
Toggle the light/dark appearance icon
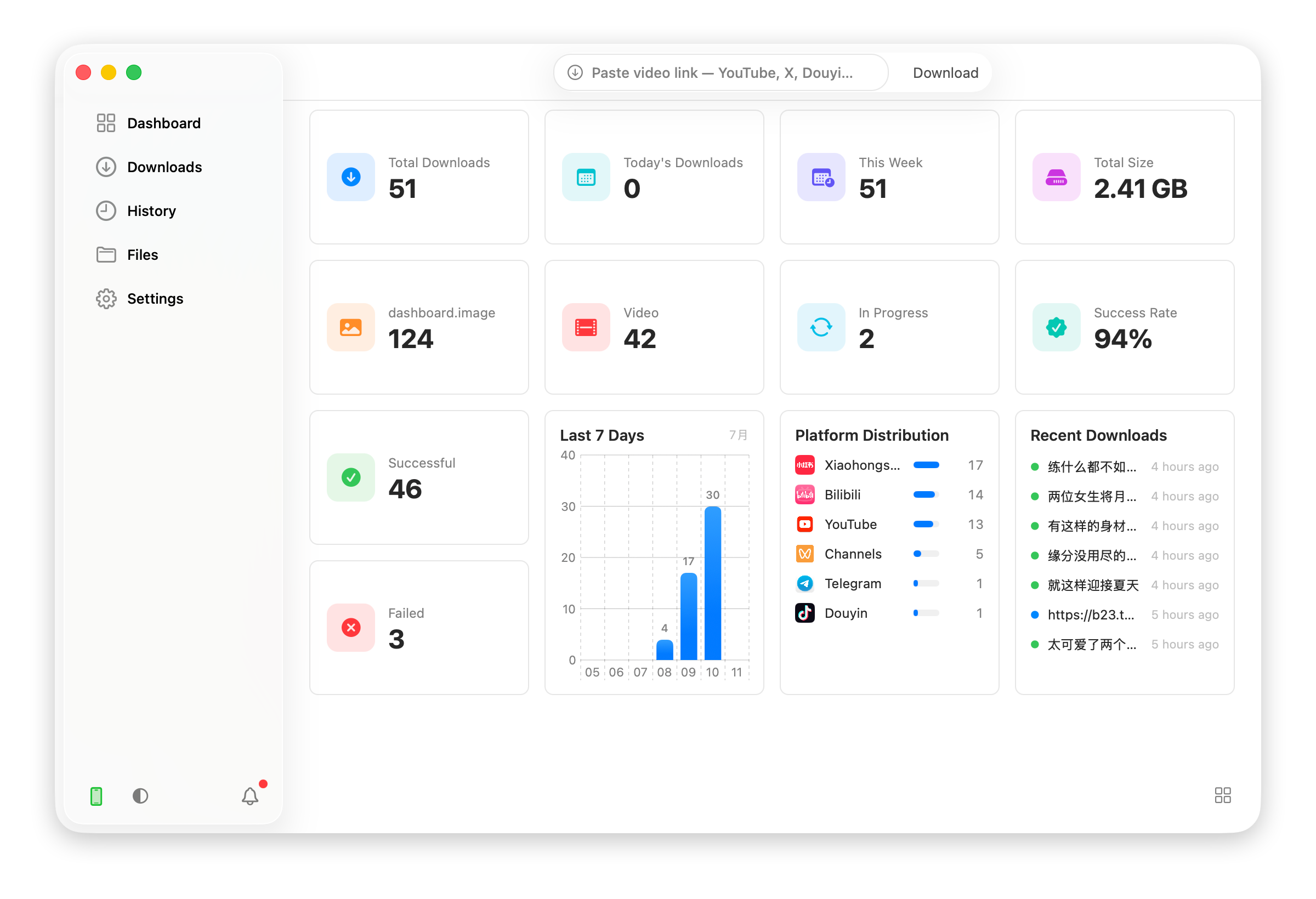click(x=140, y=796)
